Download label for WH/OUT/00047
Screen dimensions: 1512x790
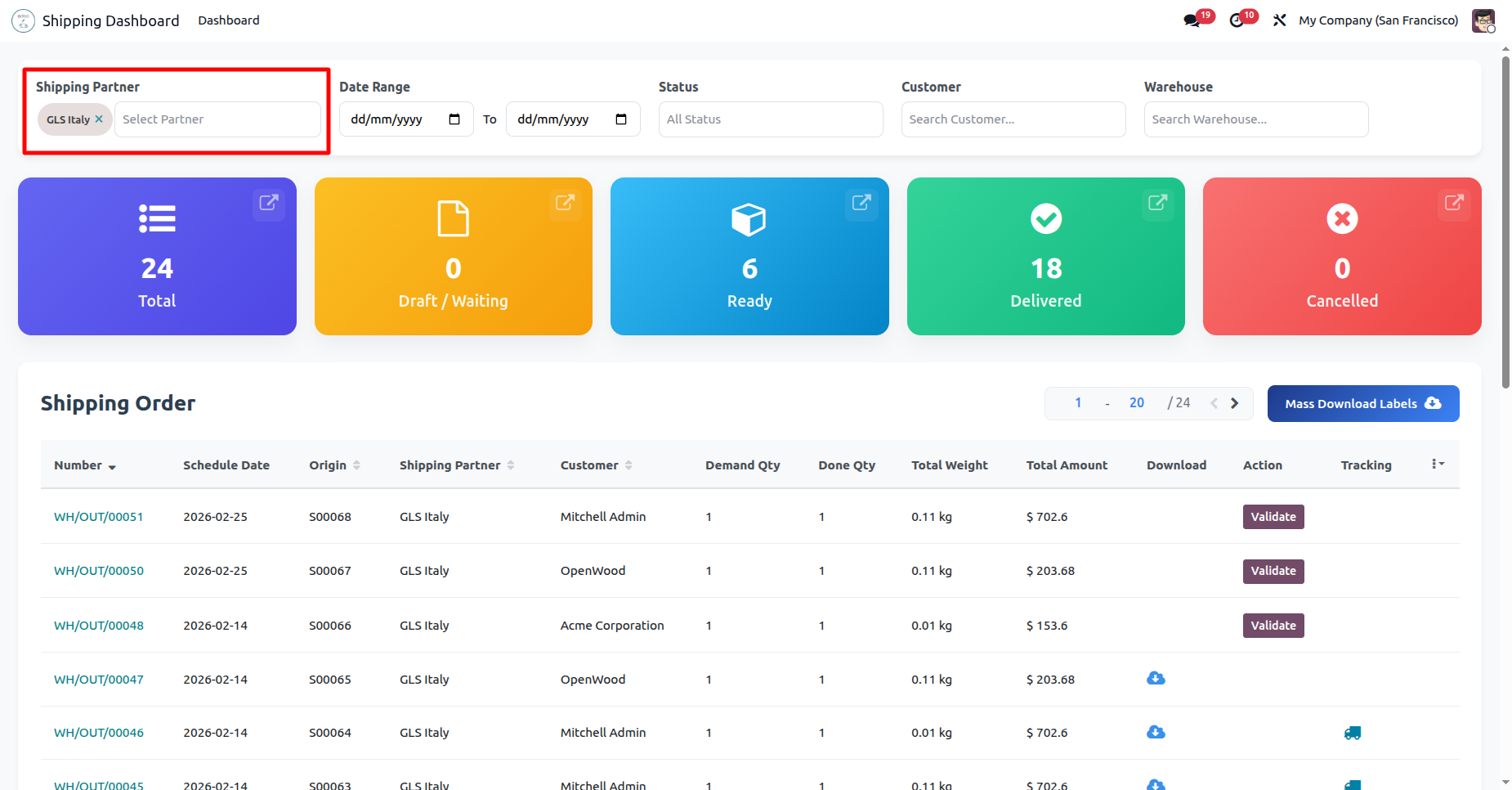pos(1156,679)
